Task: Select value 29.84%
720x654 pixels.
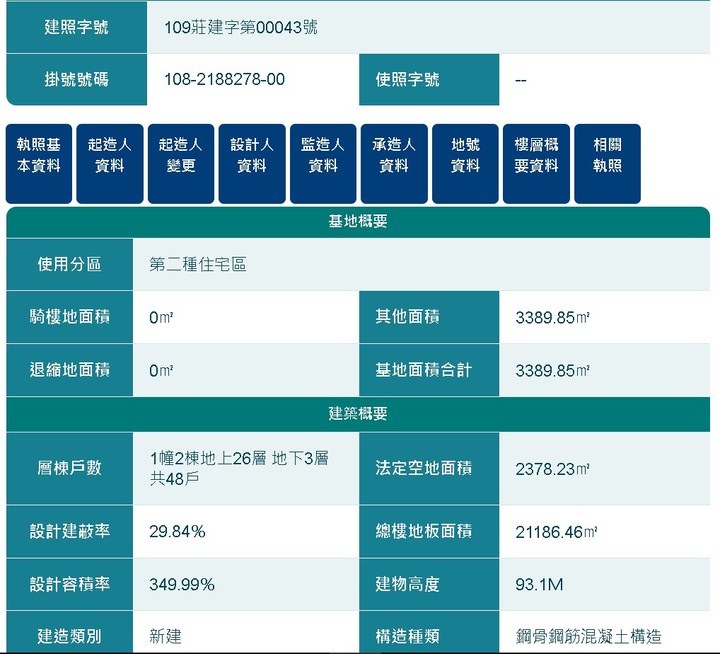Action: 177,532
